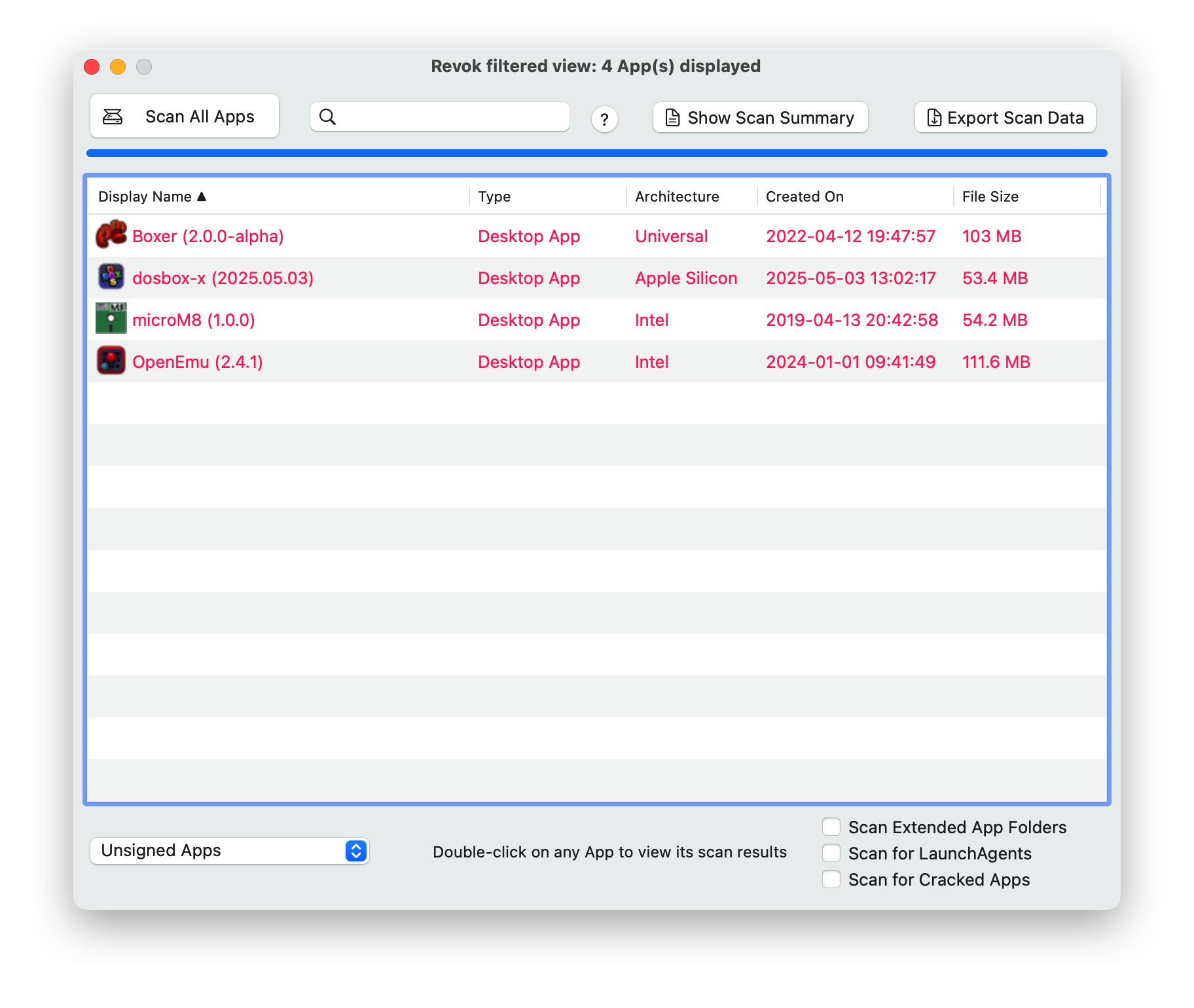The image size is (1194, 1008).
Task: Close the Revok window
Action: [92, 66]
